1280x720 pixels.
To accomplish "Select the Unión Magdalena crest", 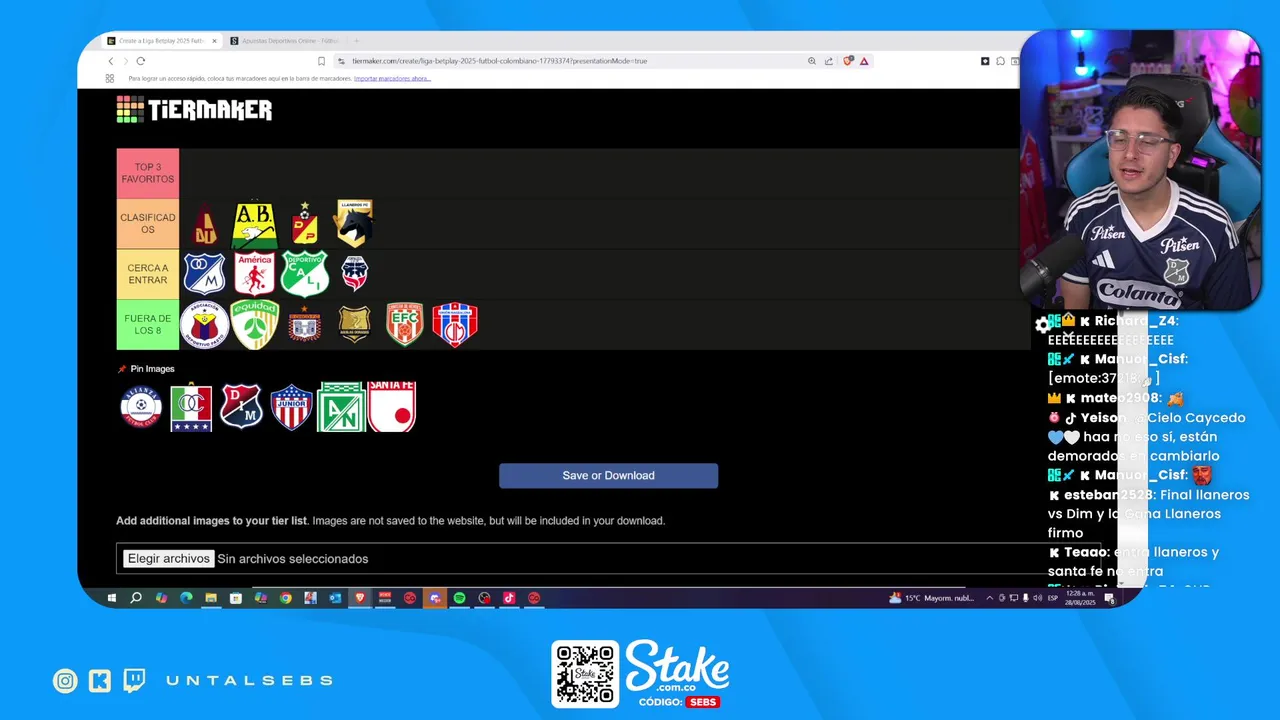I will 455,324.
